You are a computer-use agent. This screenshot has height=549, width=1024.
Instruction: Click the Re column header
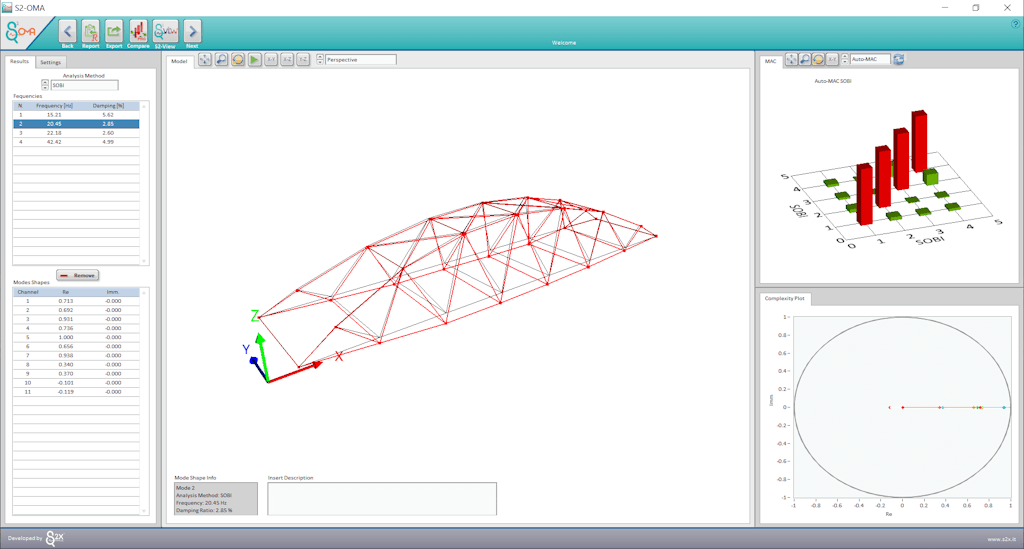(65, 292)
